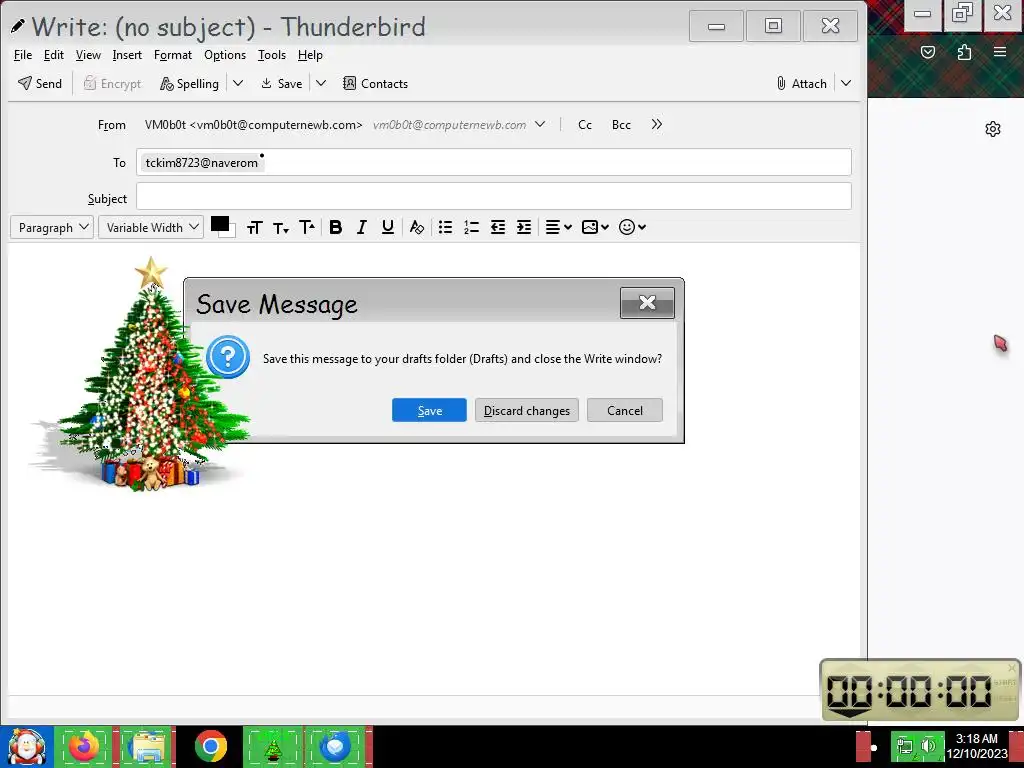Open the Help menu
1024x768 pixels.
coord(310,55)
